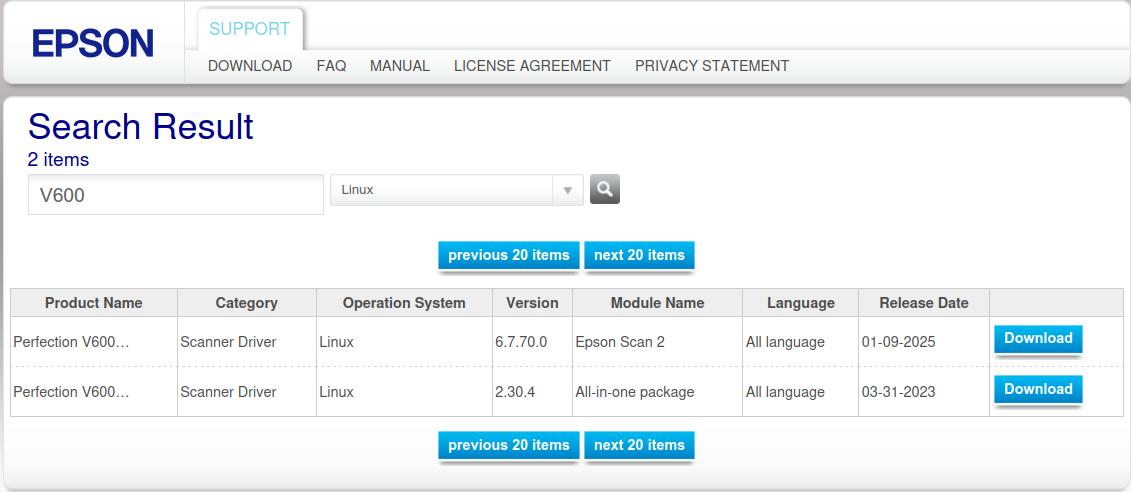Select the SUPPORT tab
Screen dimensions: 1131x492
tap(250, 29)
